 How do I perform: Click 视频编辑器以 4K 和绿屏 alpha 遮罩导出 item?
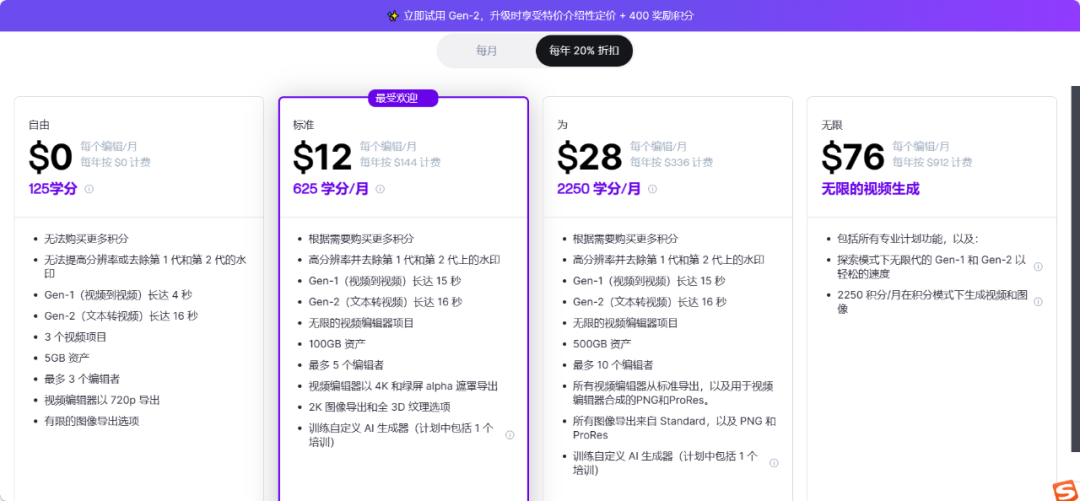pyautogui.click(x=404, y=386)
